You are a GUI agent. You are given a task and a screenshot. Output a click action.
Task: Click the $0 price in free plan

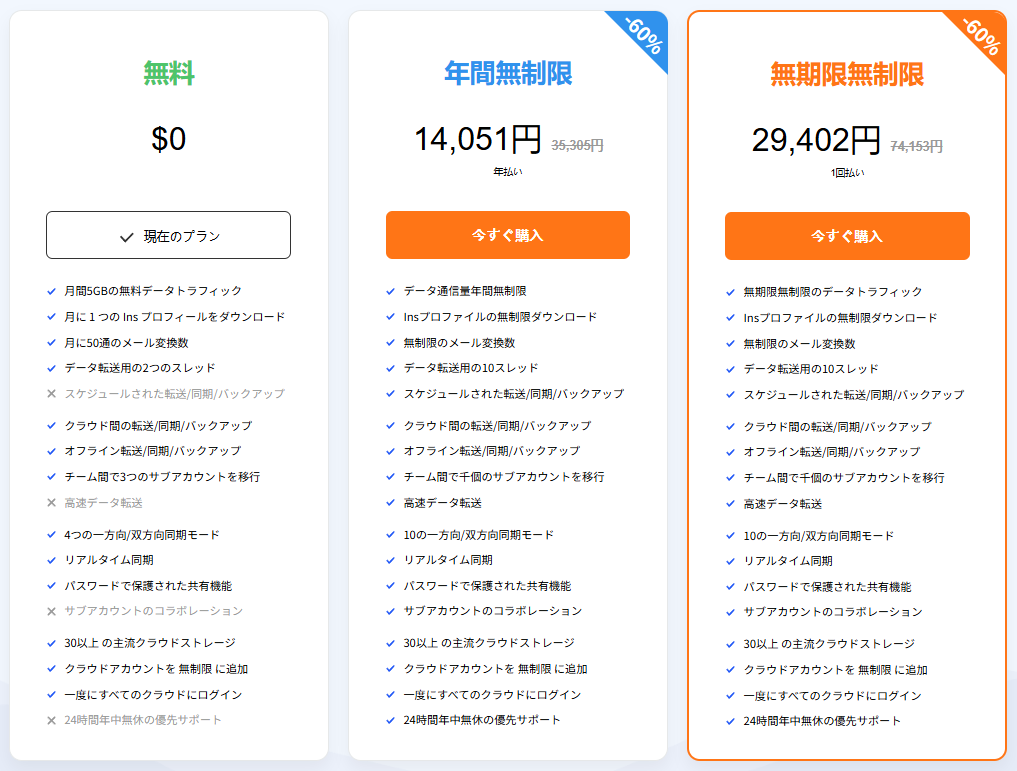(168, 139)
